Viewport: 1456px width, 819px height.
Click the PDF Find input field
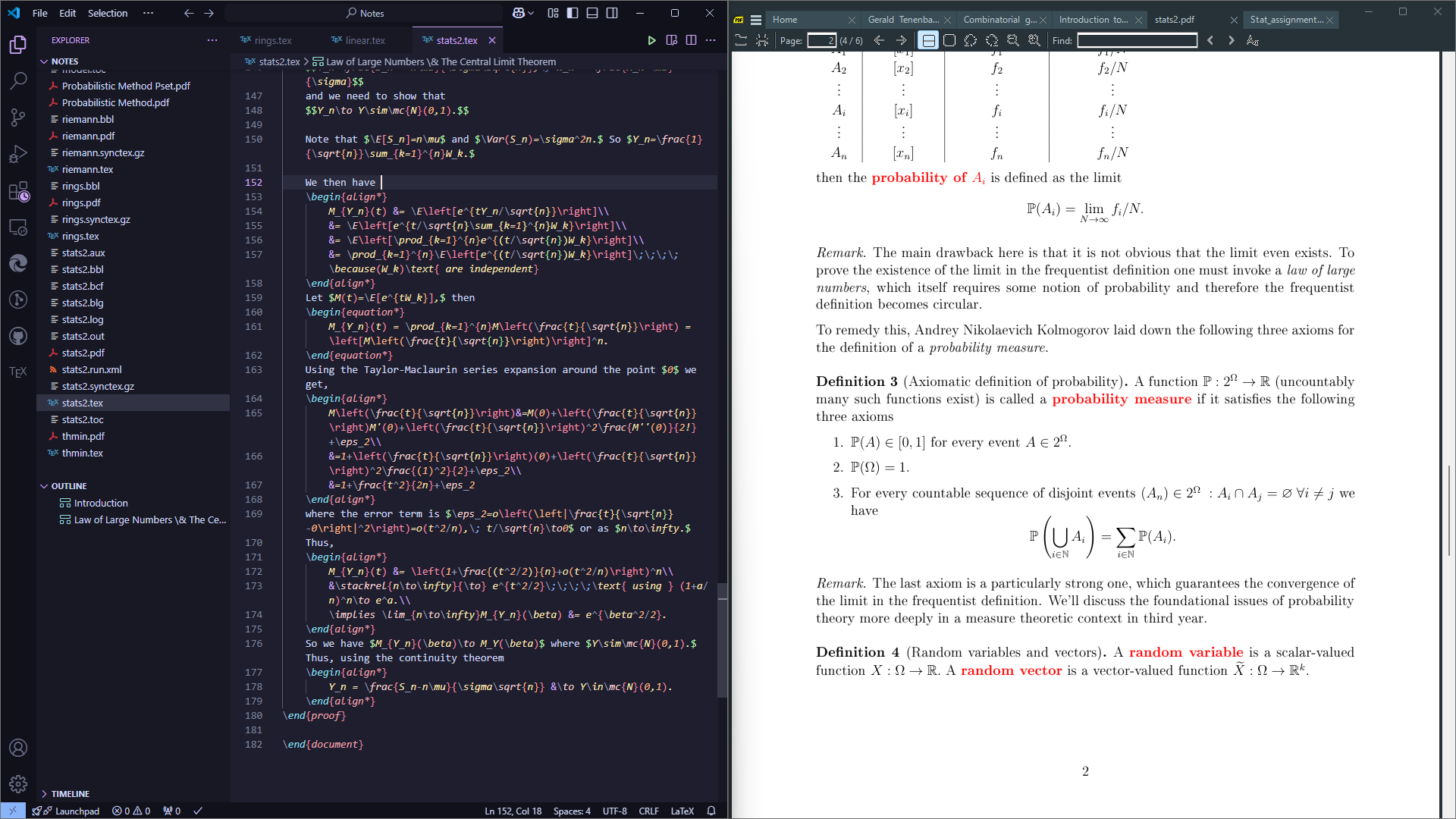(x=1137, y=41)
